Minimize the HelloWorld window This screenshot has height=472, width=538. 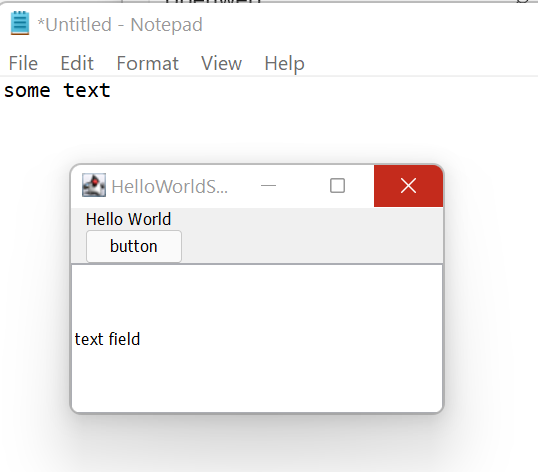pyautogui.click(x=268, y=186)
